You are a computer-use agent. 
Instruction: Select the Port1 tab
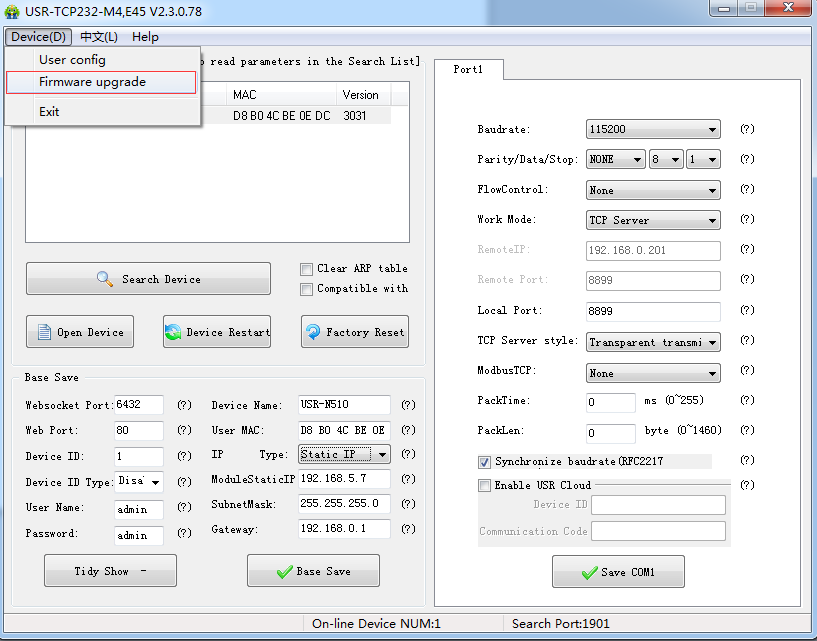click(468, 69)
